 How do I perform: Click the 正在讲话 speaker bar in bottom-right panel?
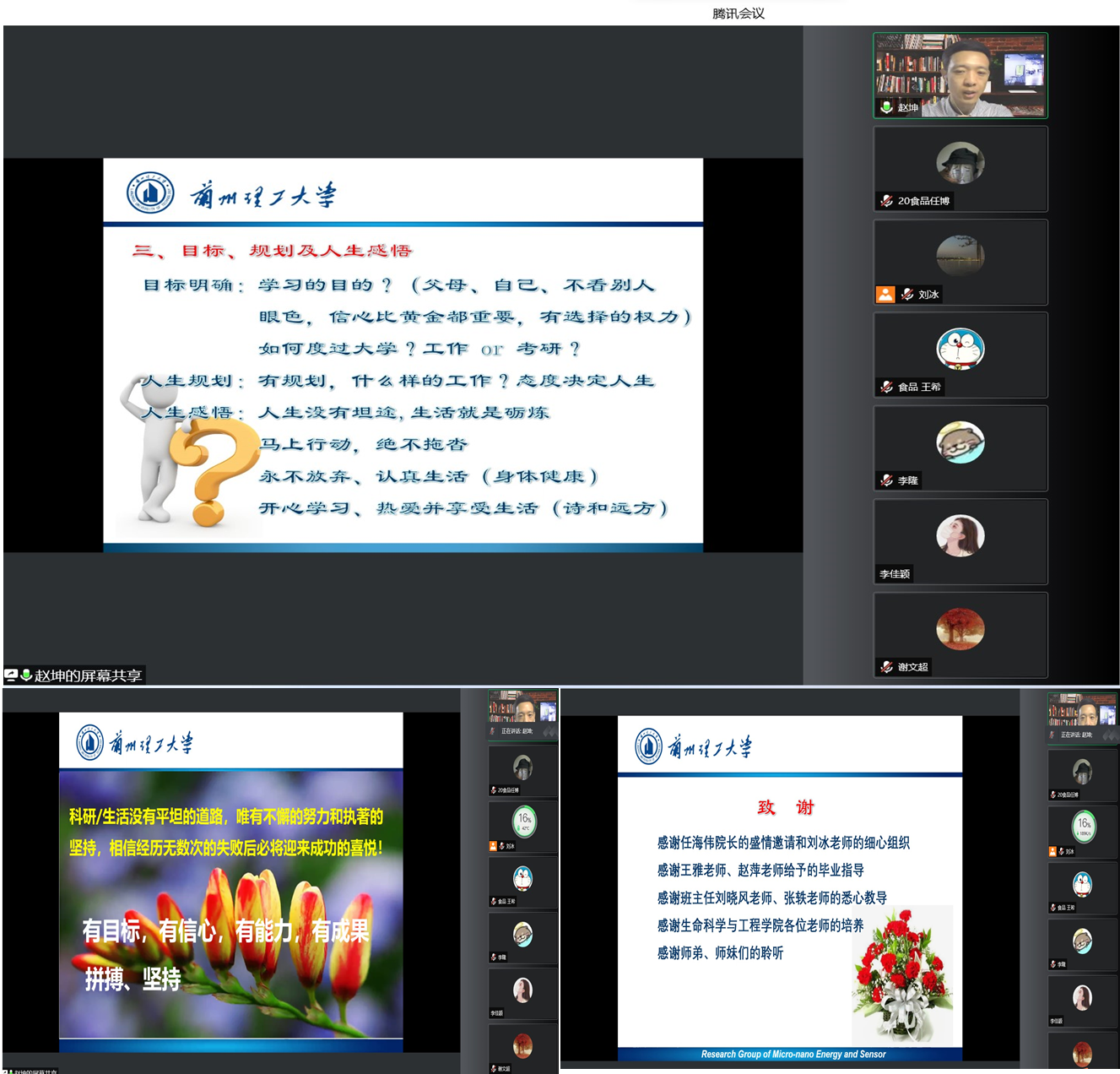pyautogui.click(x=1083, y=735)
